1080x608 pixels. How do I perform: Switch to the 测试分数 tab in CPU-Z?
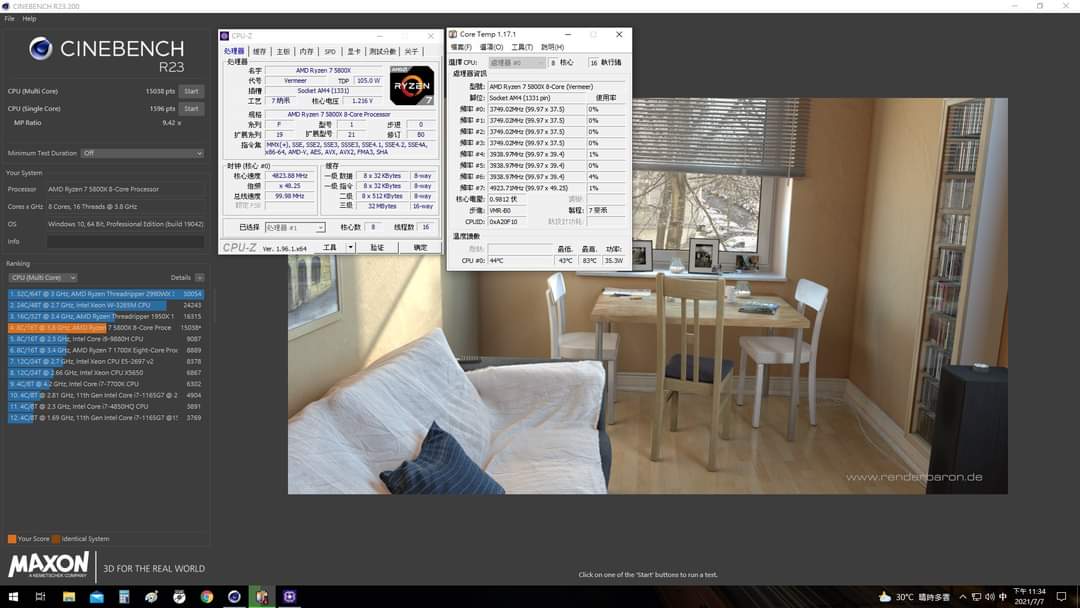(382, 51)
